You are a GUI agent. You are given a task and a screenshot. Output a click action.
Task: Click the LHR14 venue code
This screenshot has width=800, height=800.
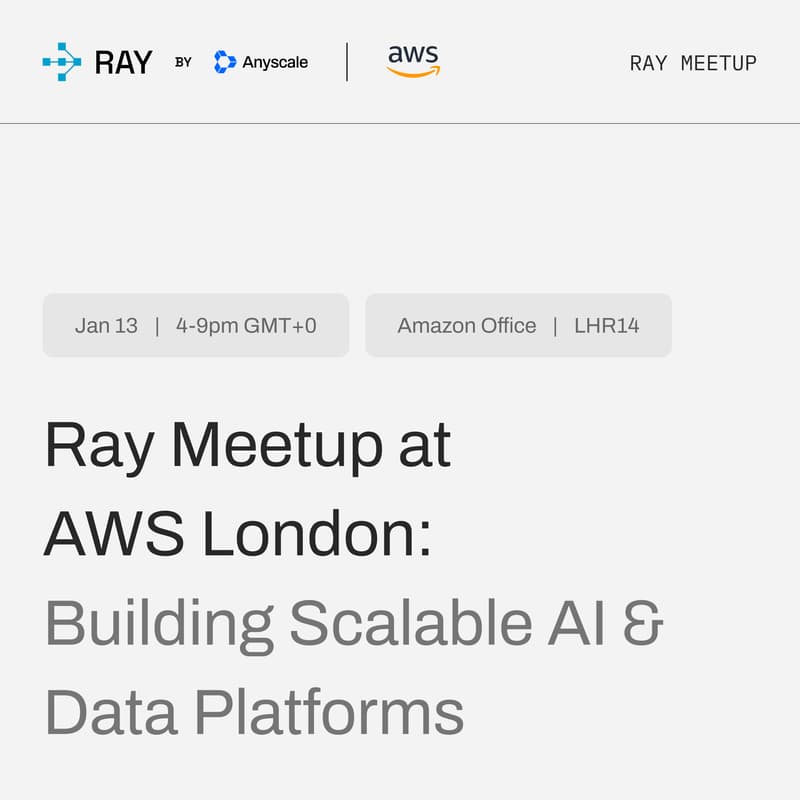609,325
